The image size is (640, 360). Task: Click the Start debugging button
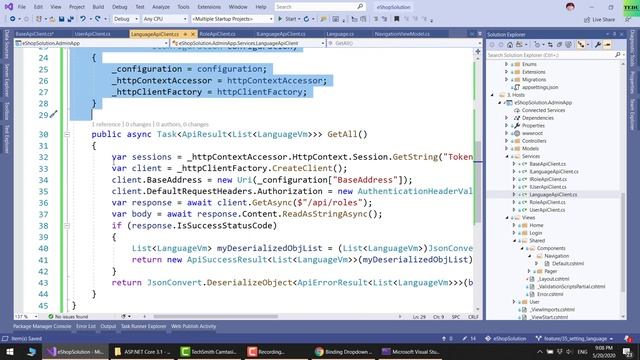pyautogui.click(x=287, y=19)
